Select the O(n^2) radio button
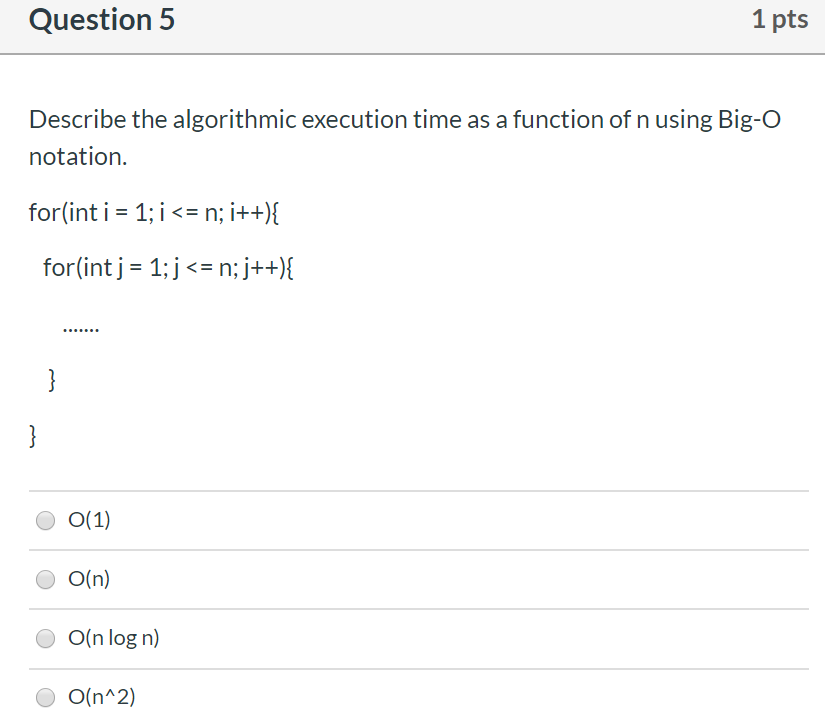 (x=45, y=697)
